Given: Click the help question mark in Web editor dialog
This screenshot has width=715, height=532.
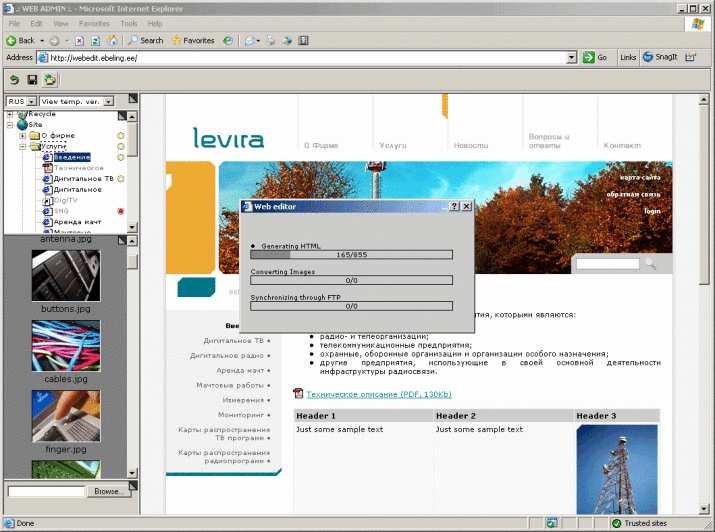Looking at the screenshot, I should click(x=454, y=207).
